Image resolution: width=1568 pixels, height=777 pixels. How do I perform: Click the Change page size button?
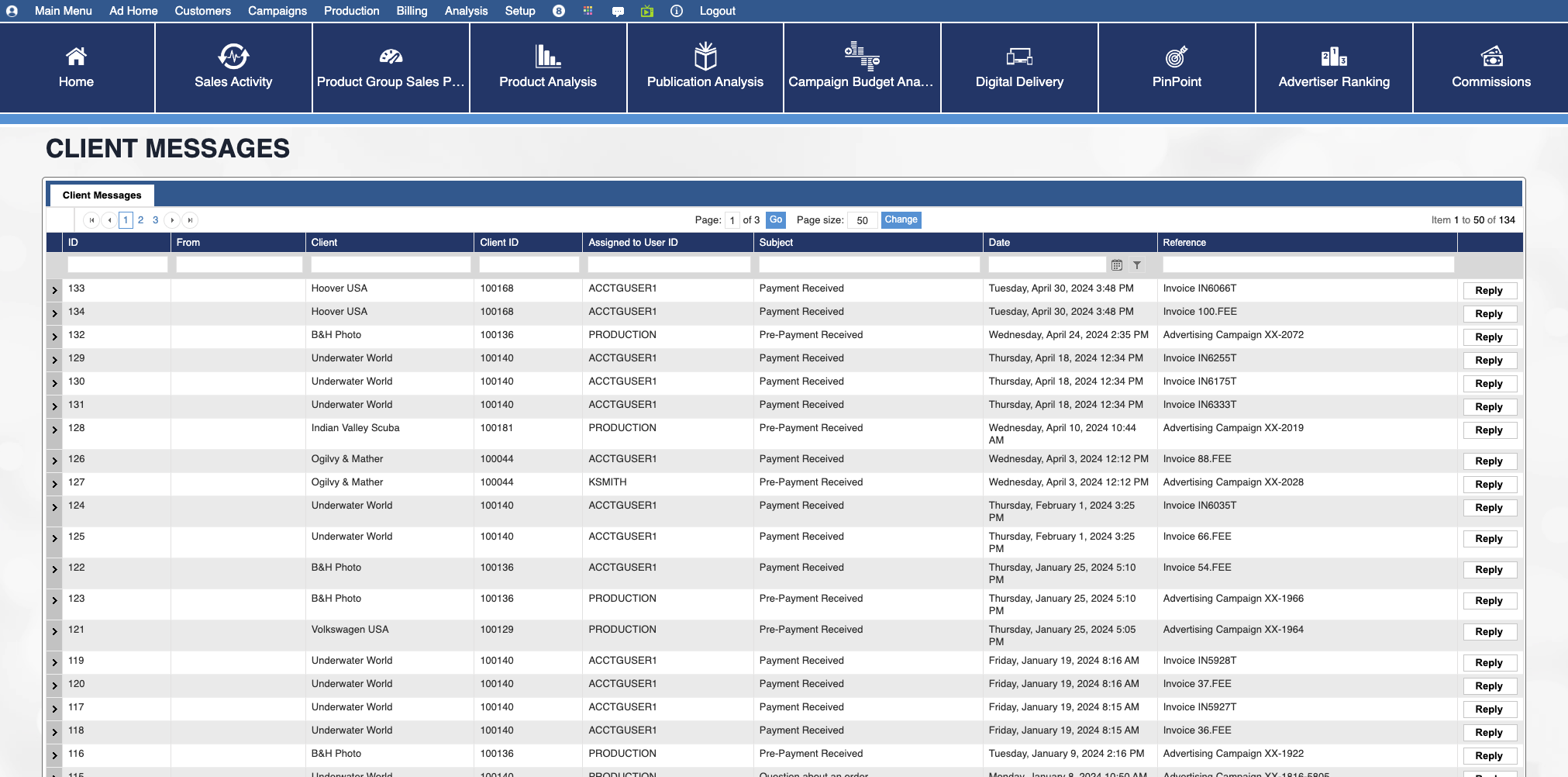pos(901,220)
